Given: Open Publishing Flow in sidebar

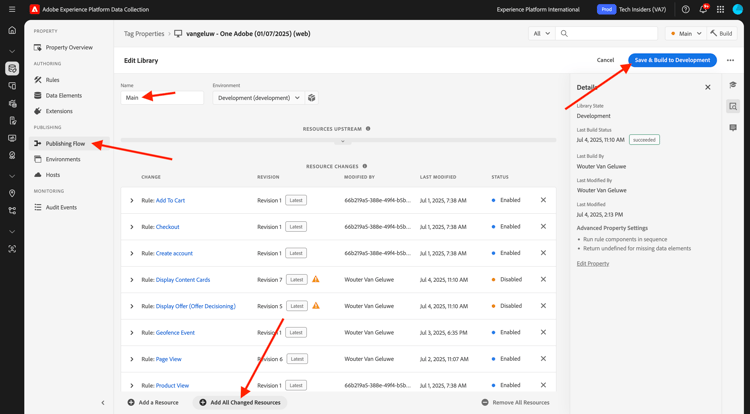Looking at the screenshot, I should [69, 143].
